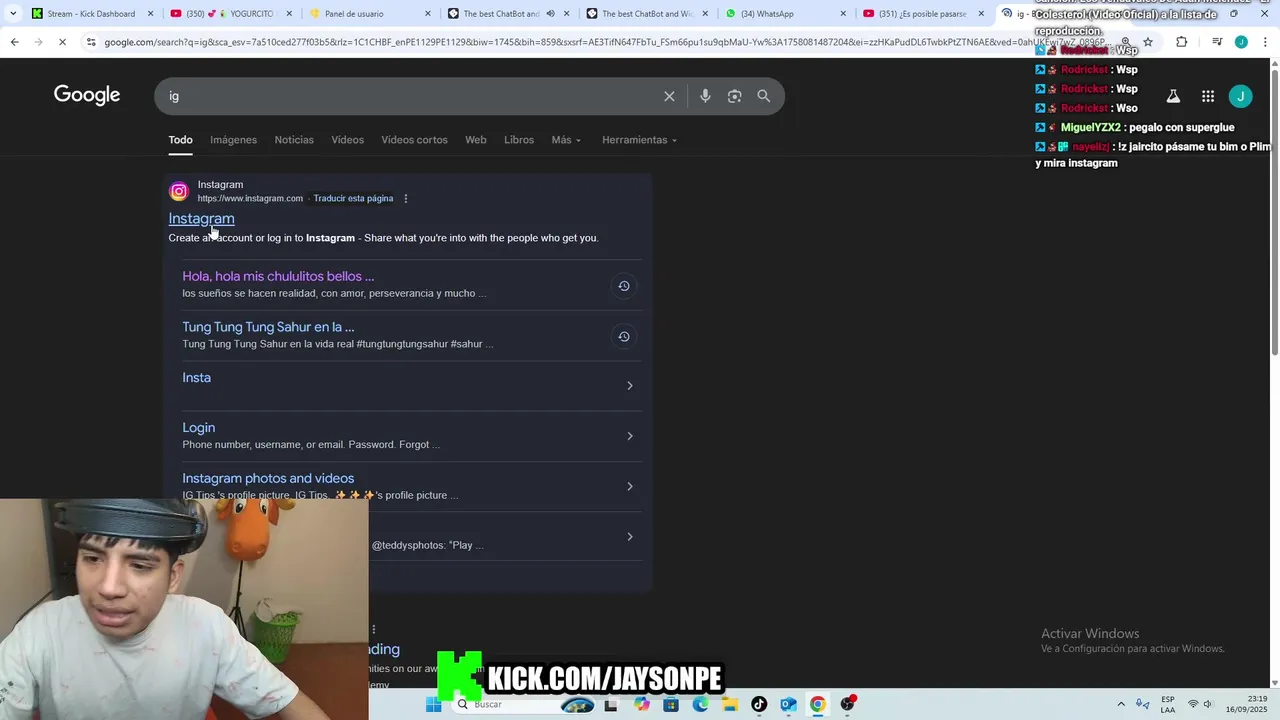Open Tung Tung Tung Sahur en la link
Screen dimensions: 1280x720
(268, 327)
